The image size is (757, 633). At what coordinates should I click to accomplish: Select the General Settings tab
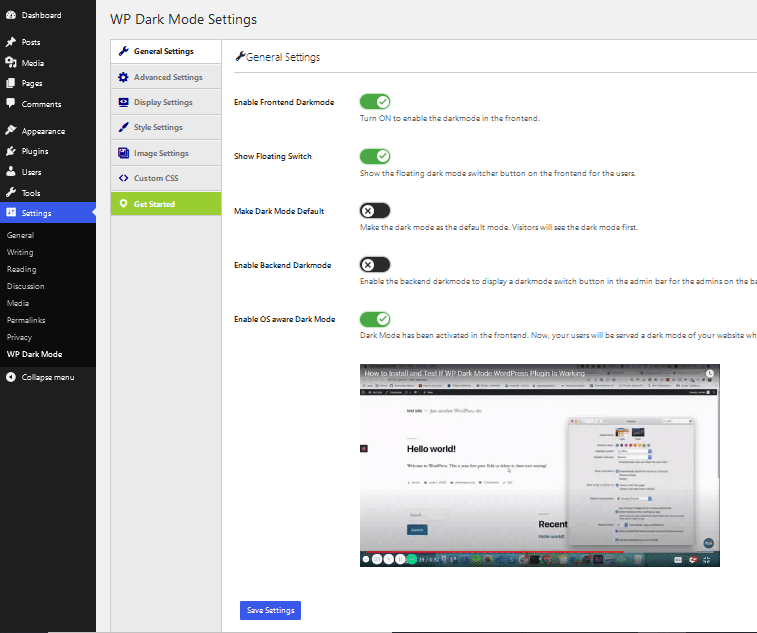[x=166, y=51]
